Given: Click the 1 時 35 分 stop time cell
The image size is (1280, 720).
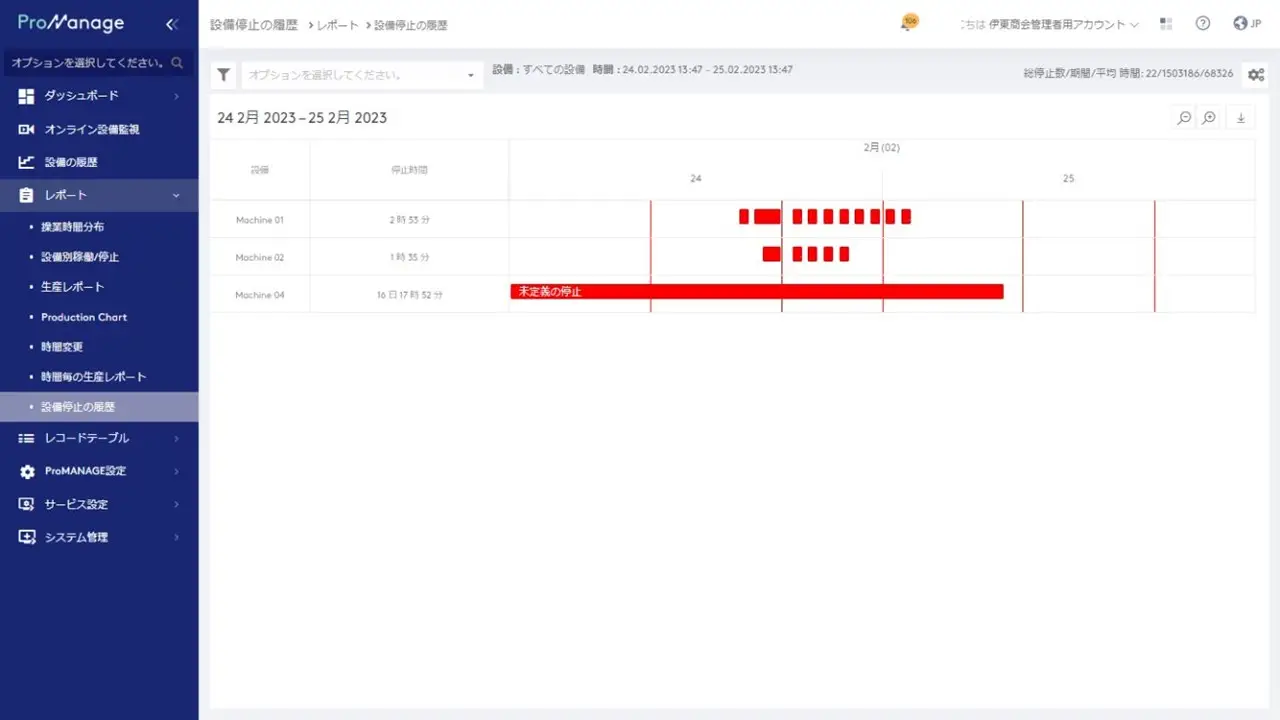Looking at the screenshot, I should [x=410, y=257].
